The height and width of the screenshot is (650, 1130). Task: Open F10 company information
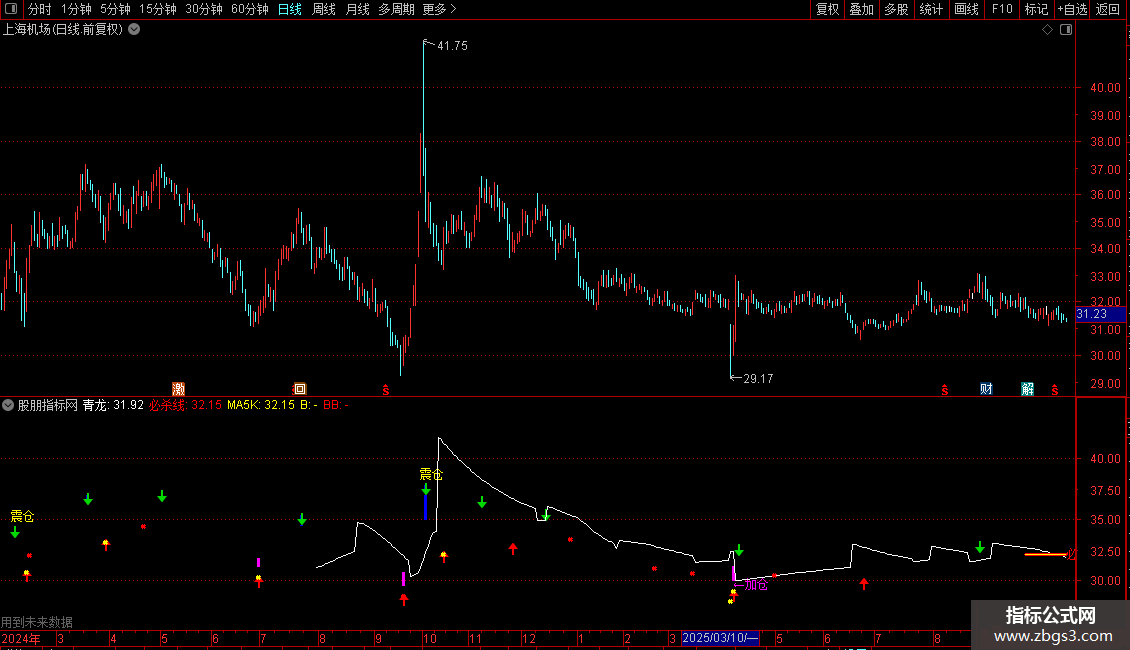1002,9
